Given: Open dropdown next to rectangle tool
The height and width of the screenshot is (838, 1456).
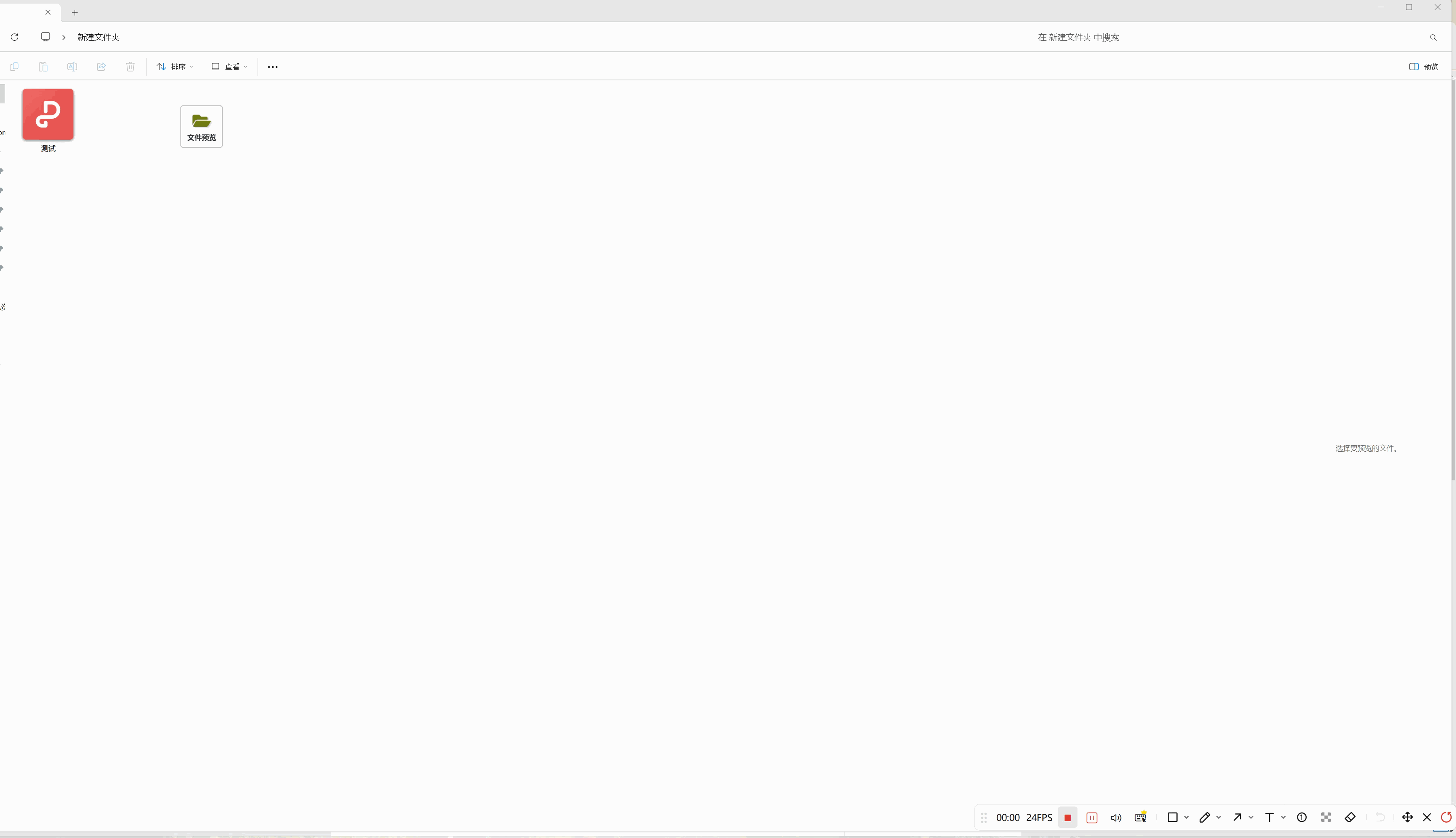Looking at the screenshot, I should coord(1186,817).
